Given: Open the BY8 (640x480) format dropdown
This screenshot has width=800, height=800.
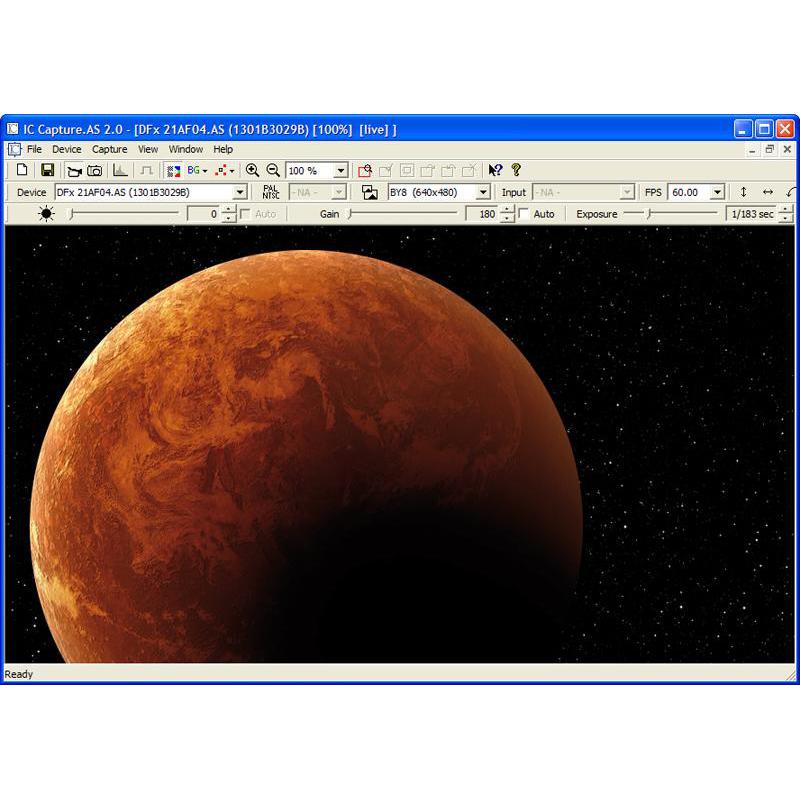Looking at the screenshot, I should (484, 191).
